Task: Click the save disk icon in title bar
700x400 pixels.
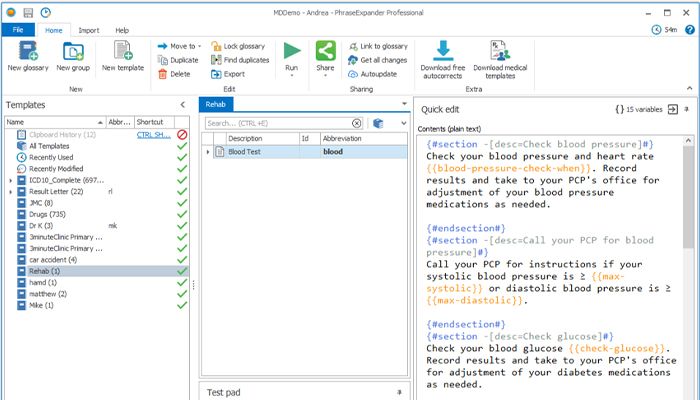Action: tap(28, 12)
